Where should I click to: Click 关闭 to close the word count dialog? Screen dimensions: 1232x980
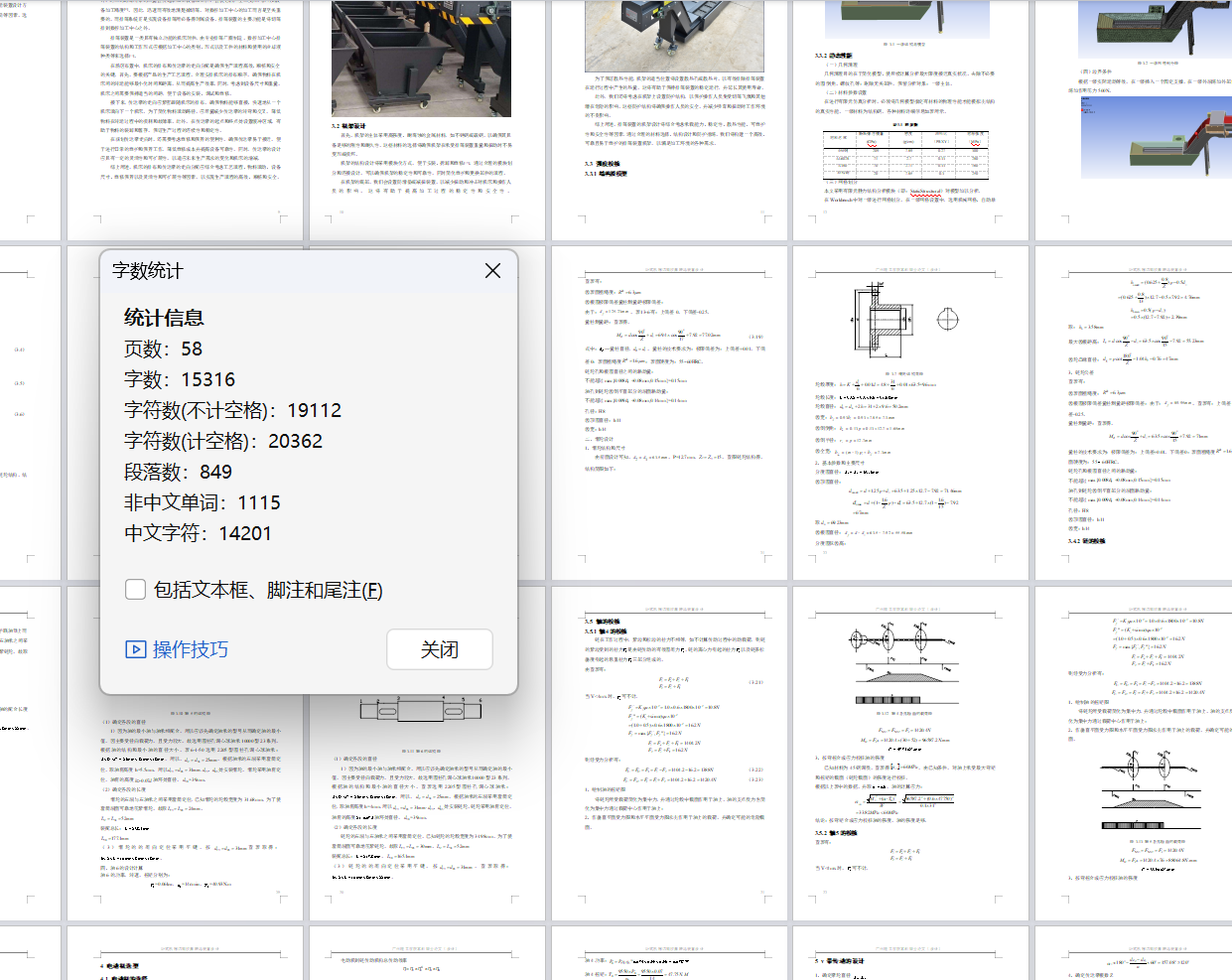440,649
